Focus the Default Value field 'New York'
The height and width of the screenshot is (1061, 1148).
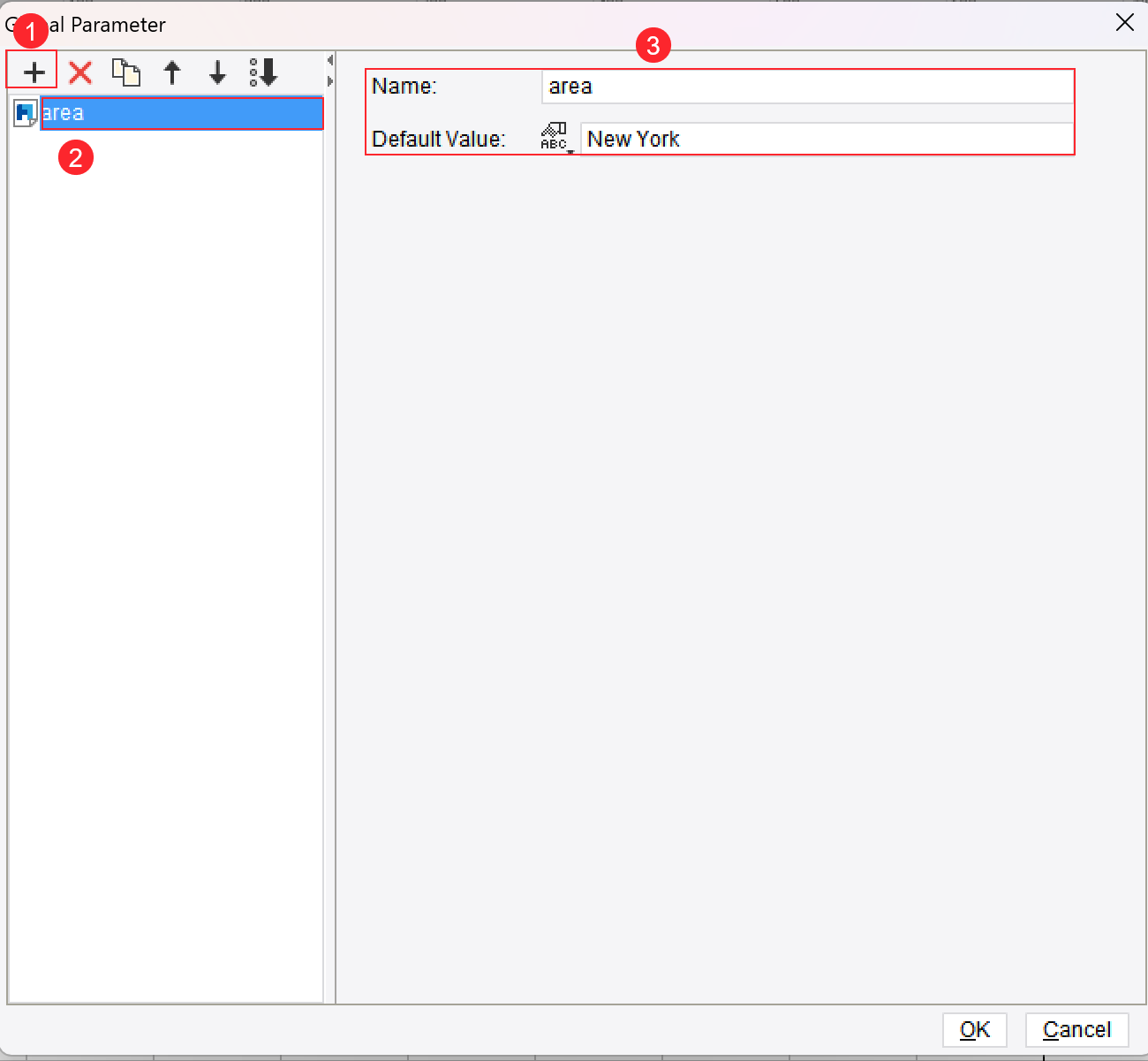pyautogui.click(x=827, y=139)
